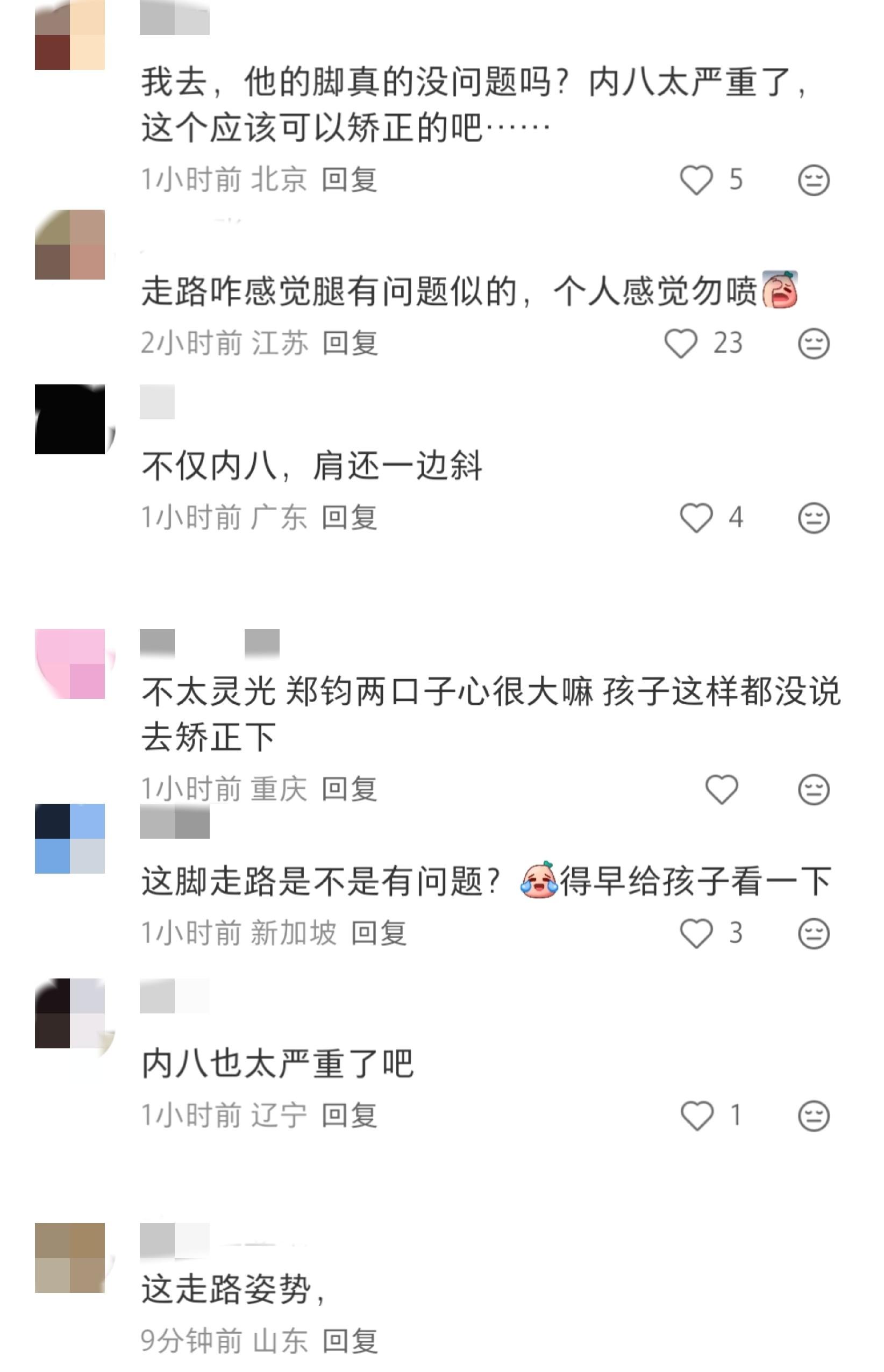Dislike the Guangdong comment via face icon

click(814, 518)
